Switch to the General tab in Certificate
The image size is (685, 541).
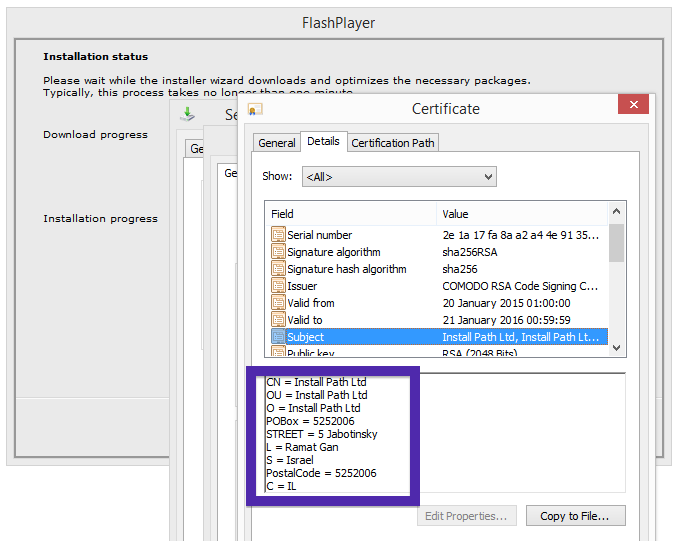[x=277, y=143]
